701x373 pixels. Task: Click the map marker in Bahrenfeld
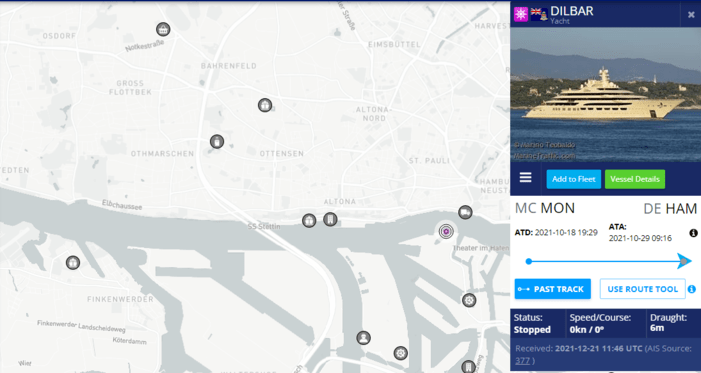click(x=265, y=105)
